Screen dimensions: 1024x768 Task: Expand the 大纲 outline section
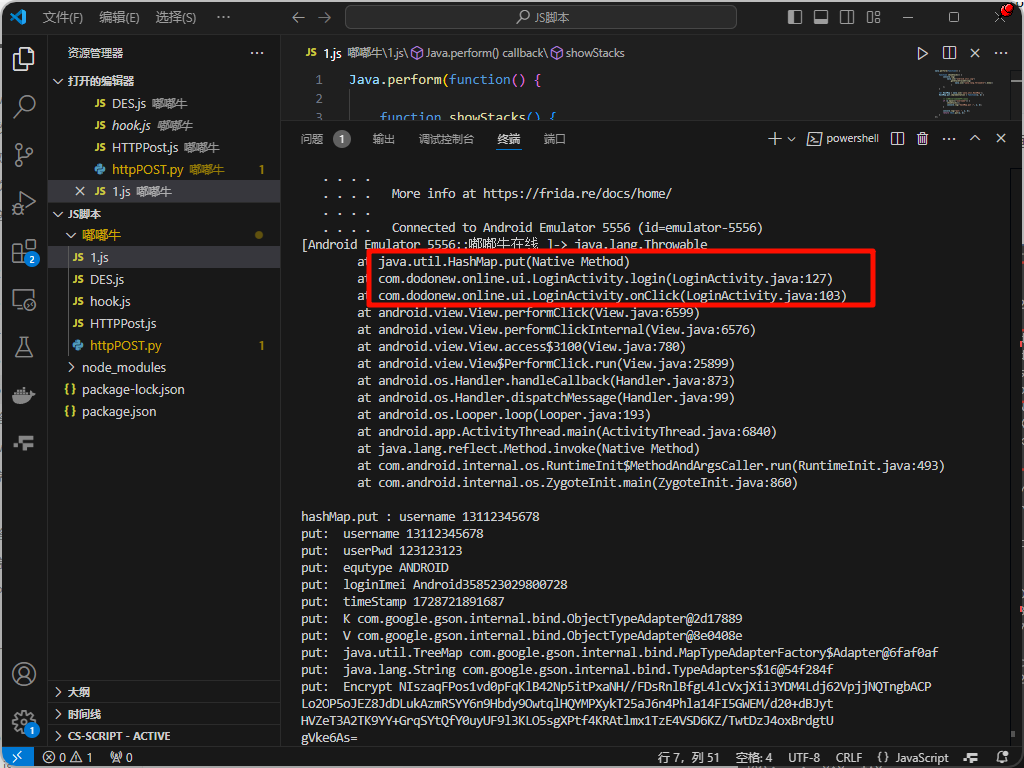tap(79, 692)
